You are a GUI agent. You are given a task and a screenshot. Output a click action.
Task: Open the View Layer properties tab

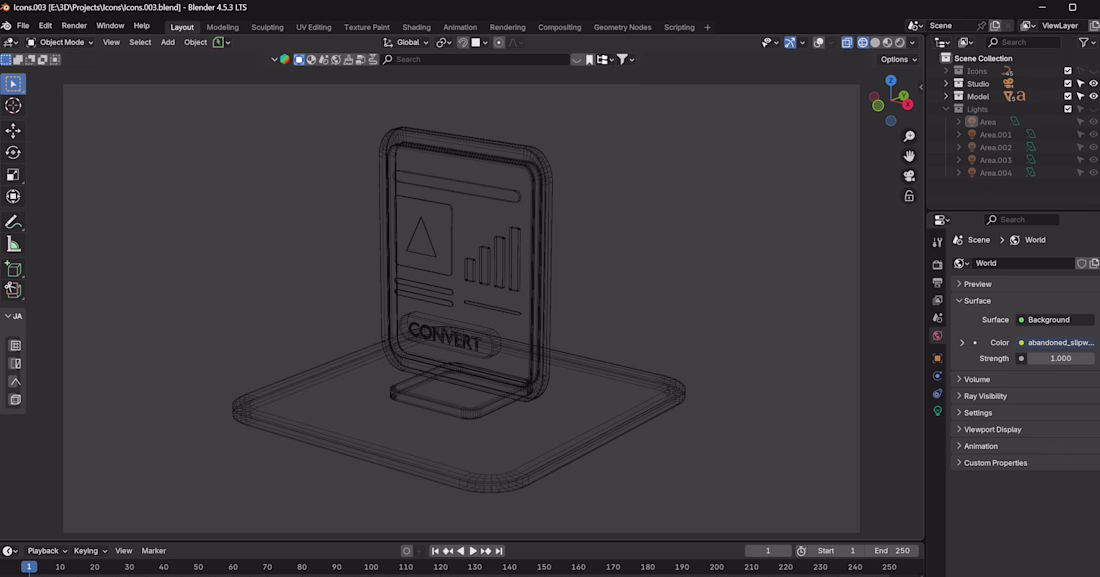[937, 300]
